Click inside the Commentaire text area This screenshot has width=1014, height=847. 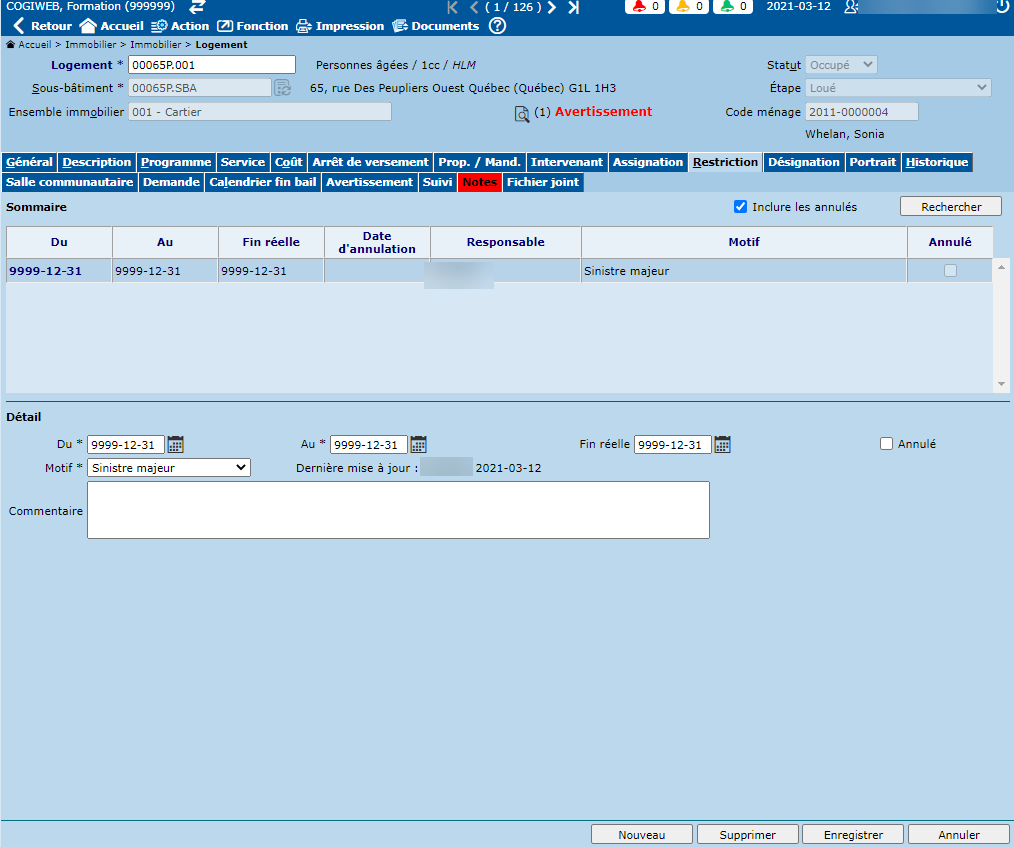click(398, 510)
